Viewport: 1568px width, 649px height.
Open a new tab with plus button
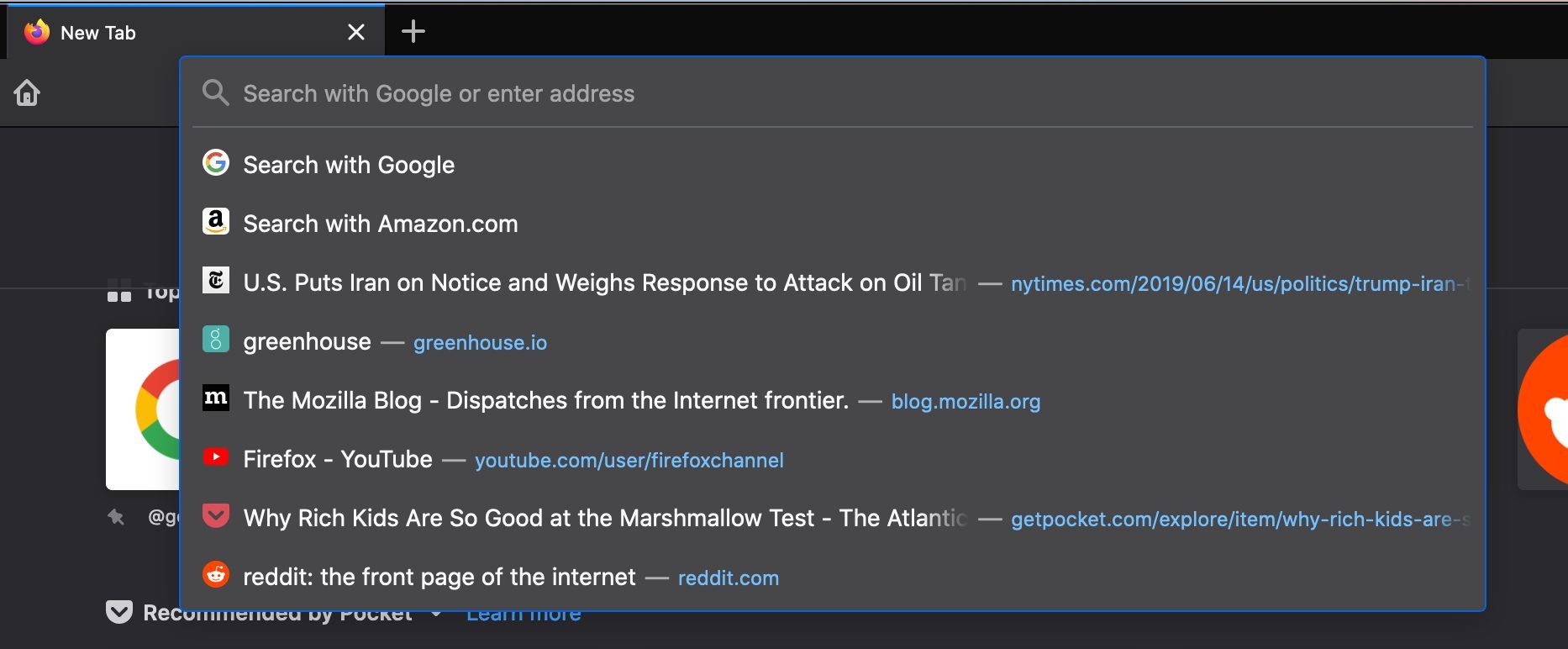(x=413, y=32)
